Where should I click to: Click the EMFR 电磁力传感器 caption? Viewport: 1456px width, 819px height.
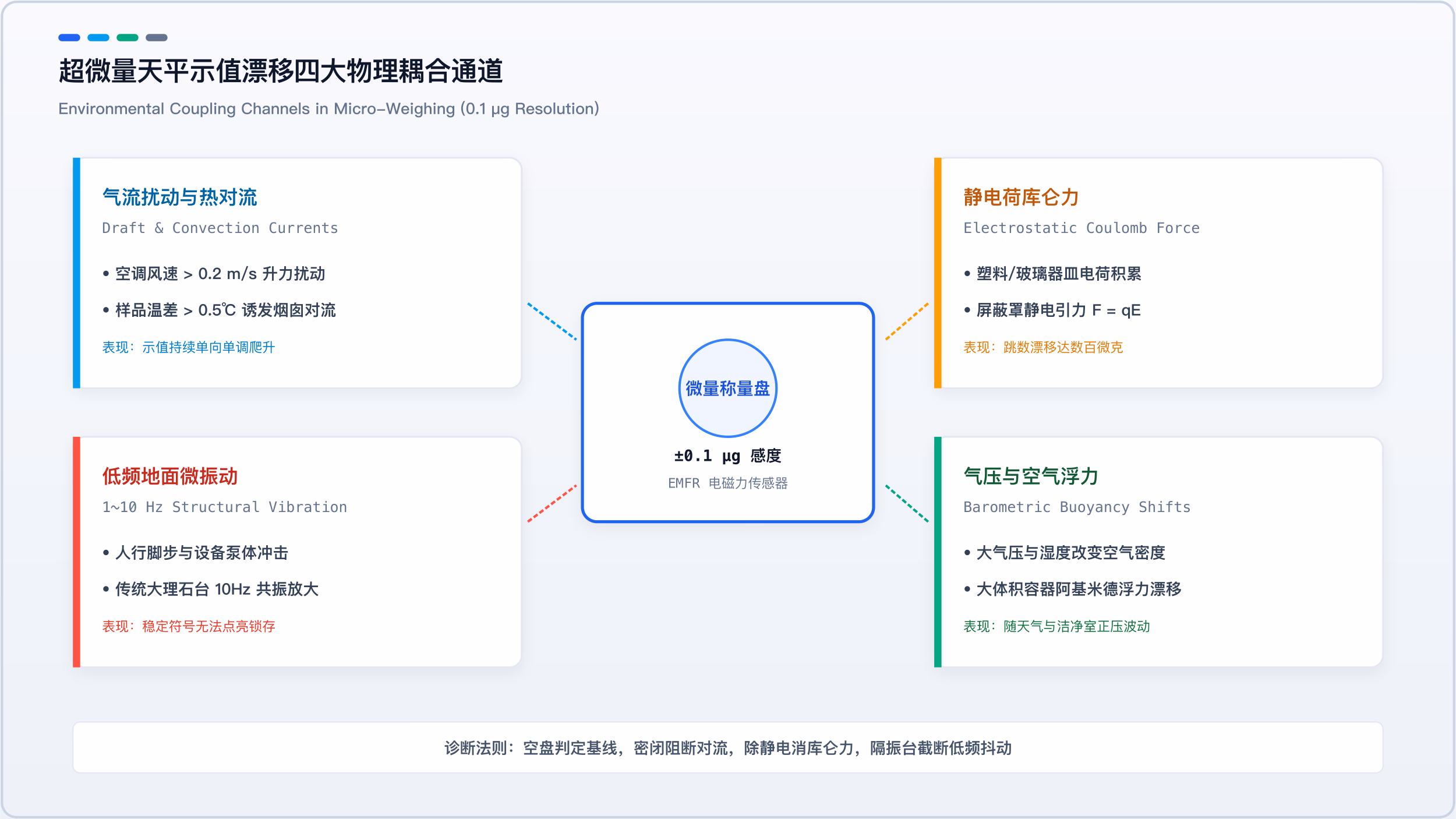coord(728,483)
